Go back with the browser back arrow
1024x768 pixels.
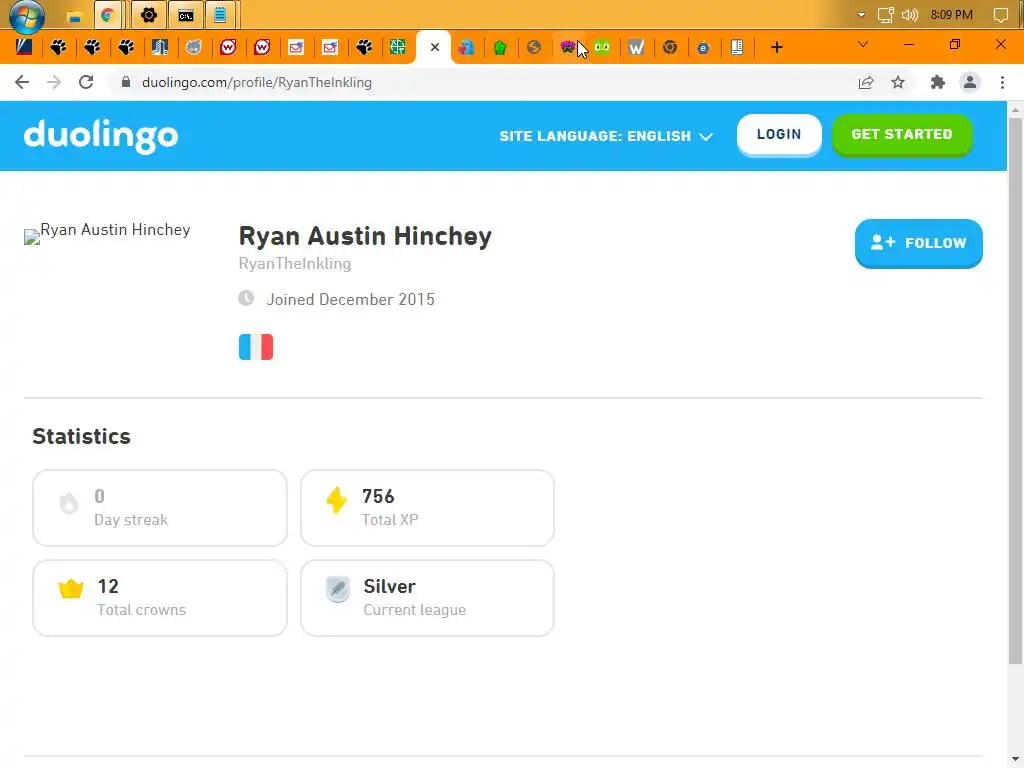click(x=22, y=82)
